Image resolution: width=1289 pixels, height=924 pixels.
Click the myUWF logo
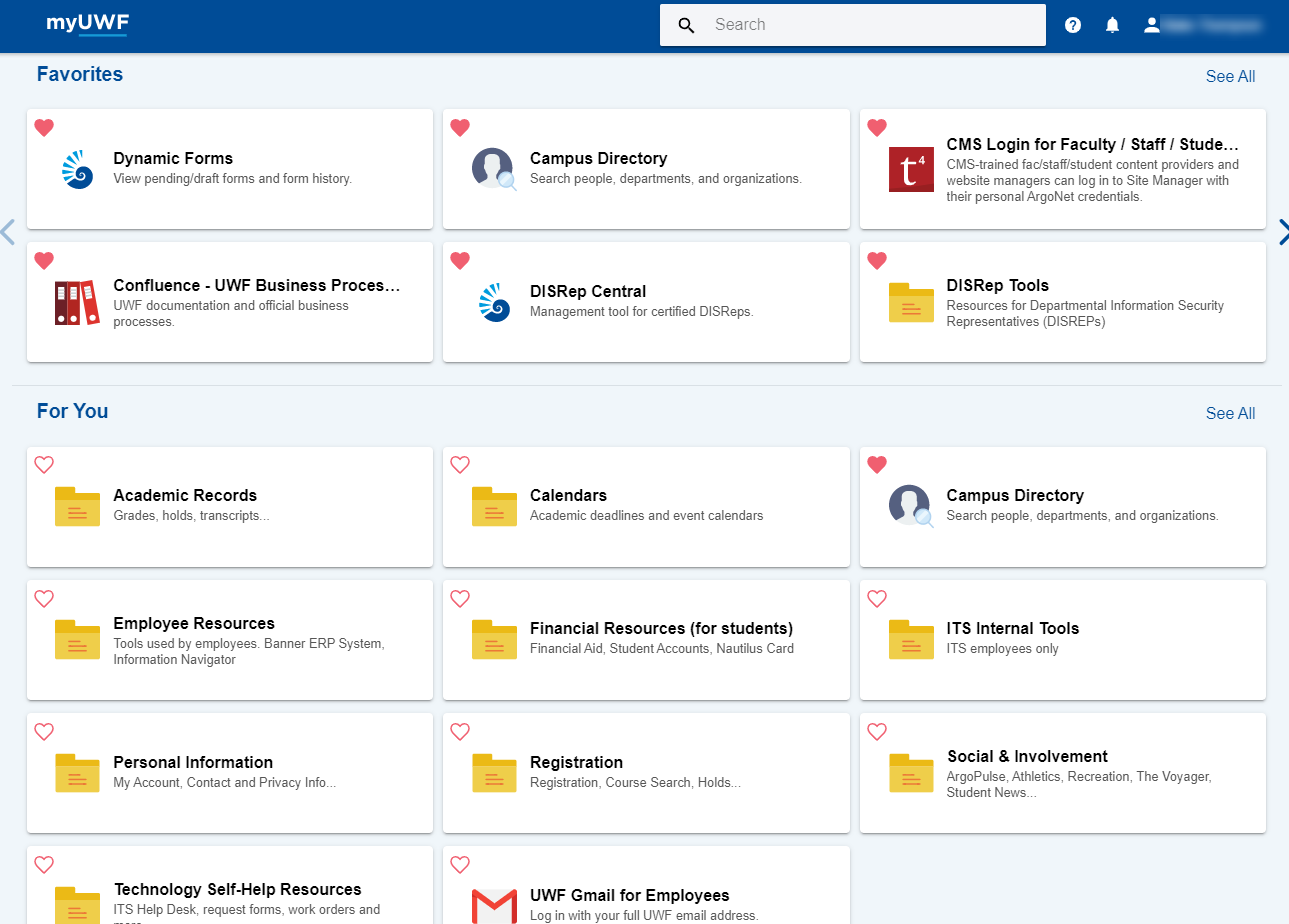87,24
